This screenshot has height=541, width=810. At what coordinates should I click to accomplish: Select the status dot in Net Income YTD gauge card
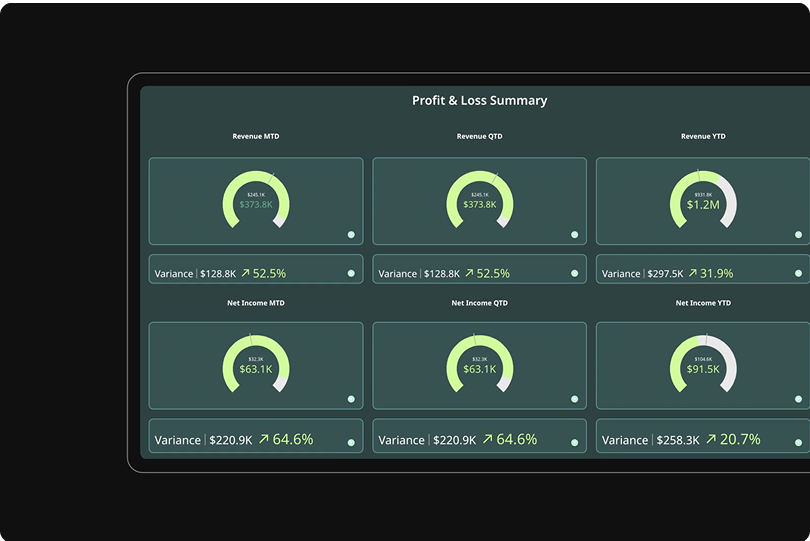pos(798,399)
